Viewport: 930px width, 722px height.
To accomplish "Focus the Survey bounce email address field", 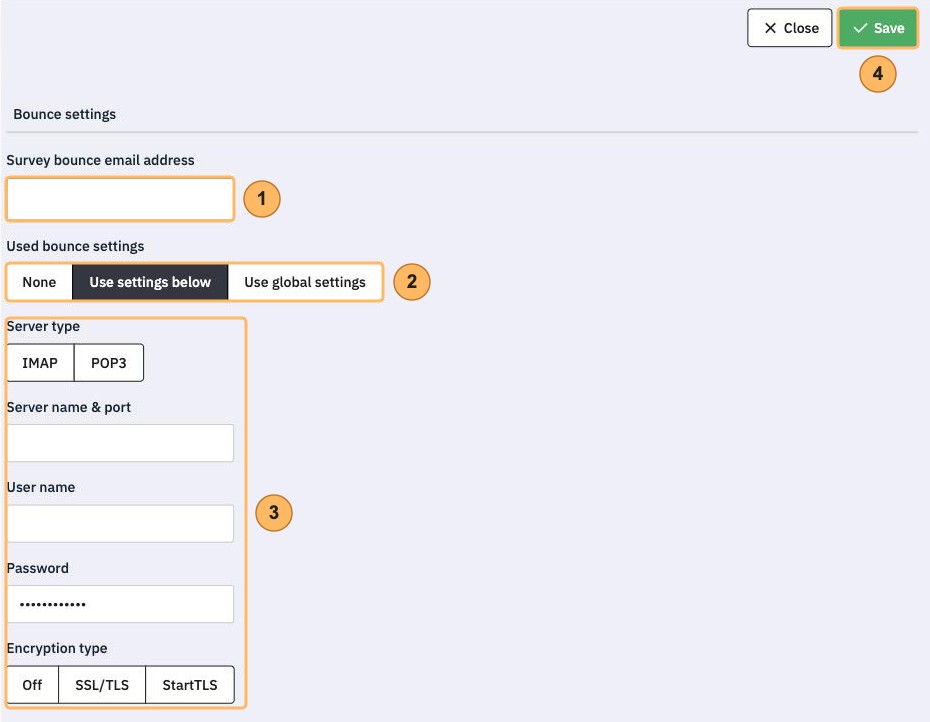I will click(x=120, y=199).
